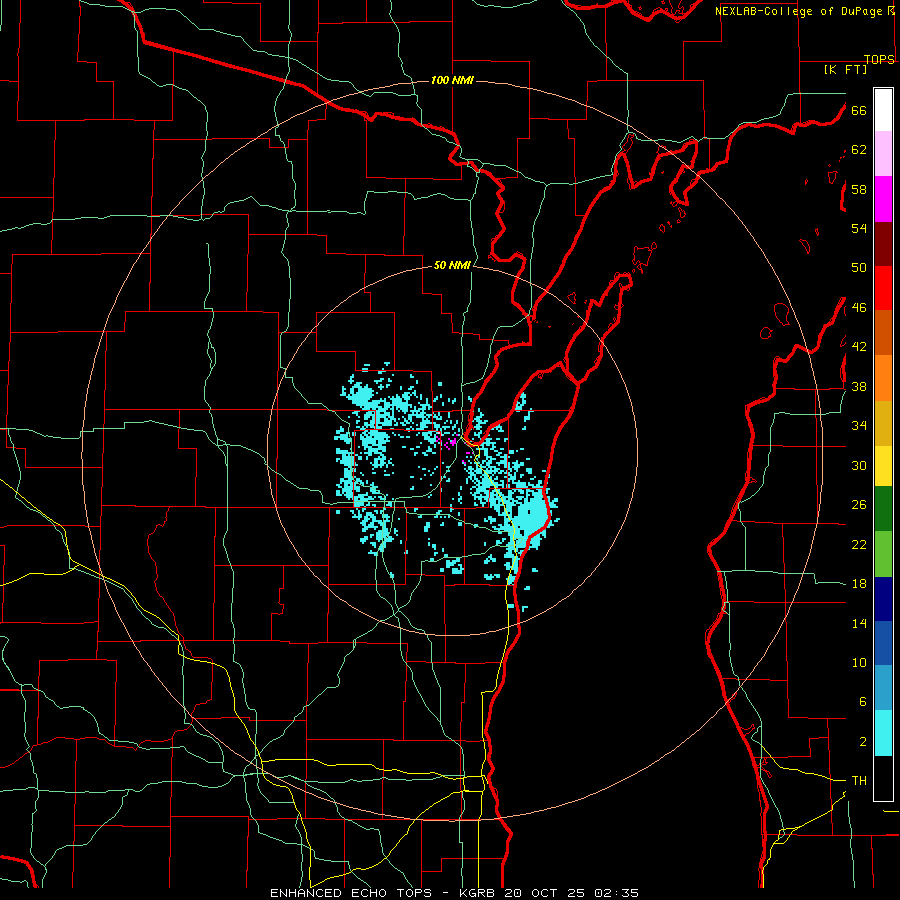
Task: Click the legend label 'TH'
Action: click(x=859, y=781)
